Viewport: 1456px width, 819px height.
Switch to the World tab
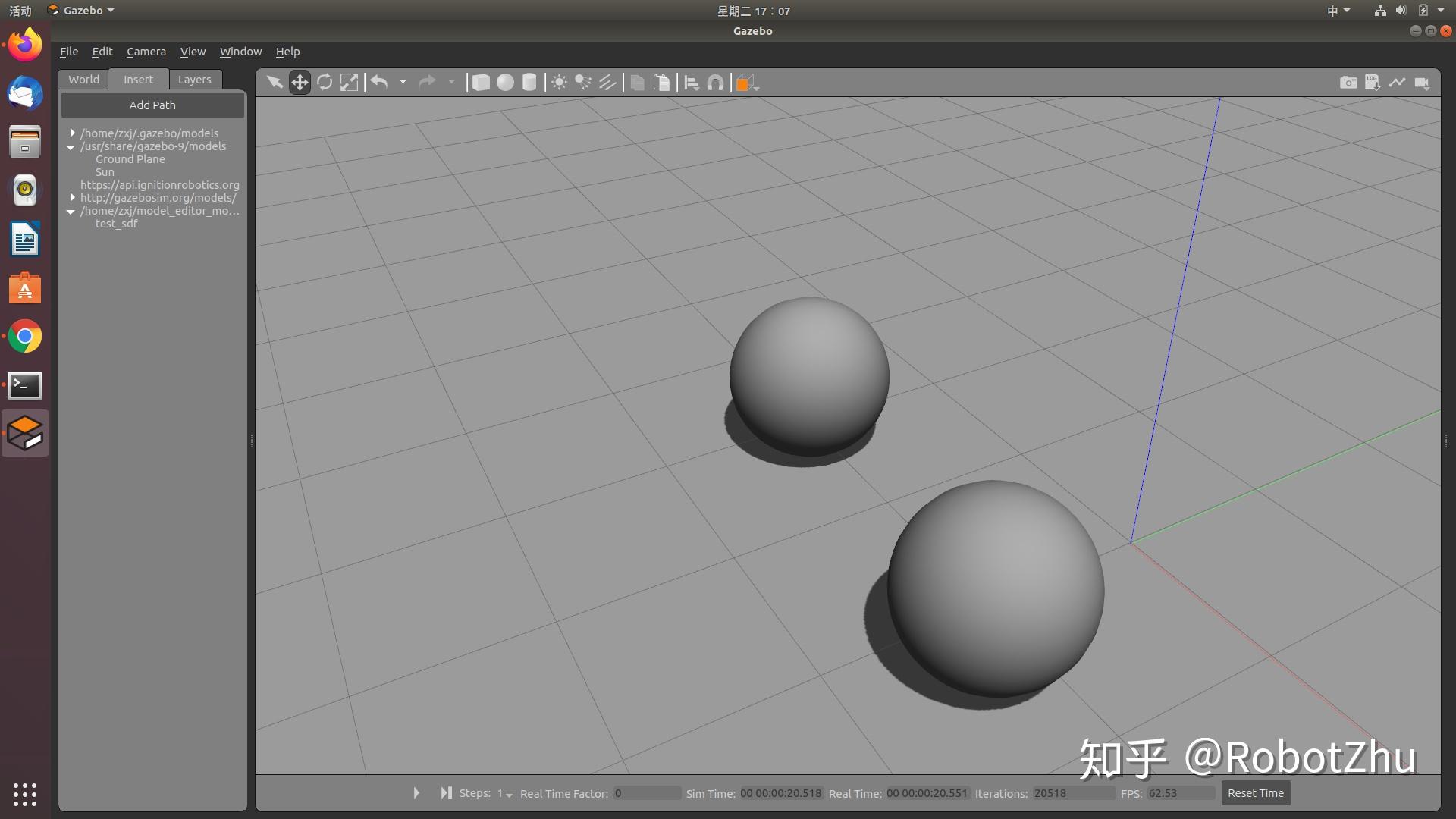[83, 80]
